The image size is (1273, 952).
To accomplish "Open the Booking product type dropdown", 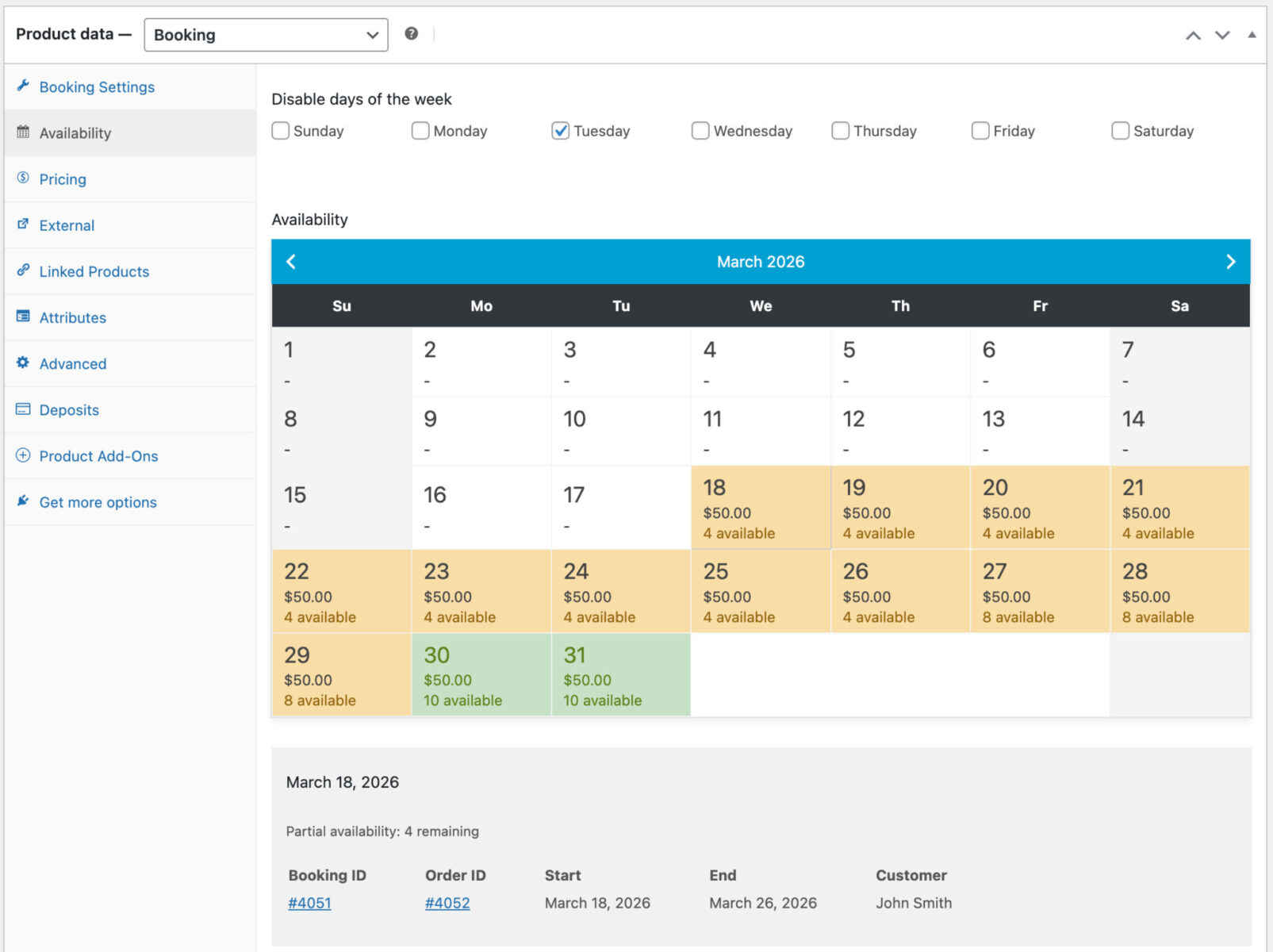I will (265, 34).
